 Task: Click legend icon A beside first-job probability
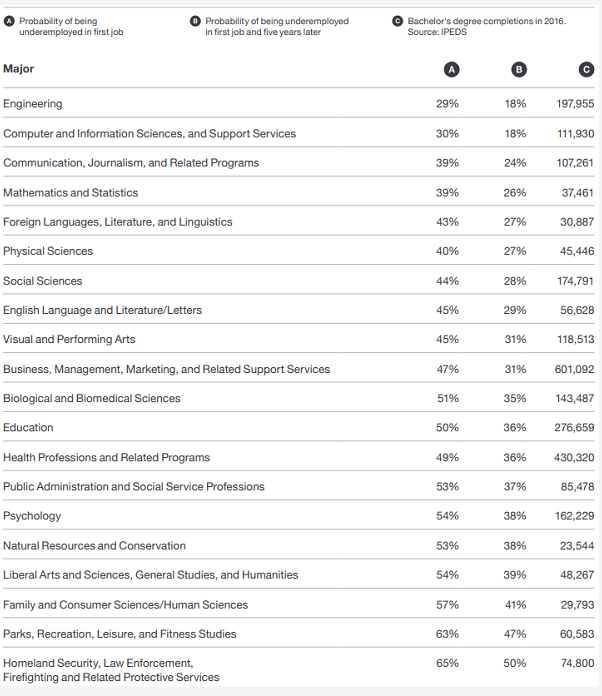9,21
